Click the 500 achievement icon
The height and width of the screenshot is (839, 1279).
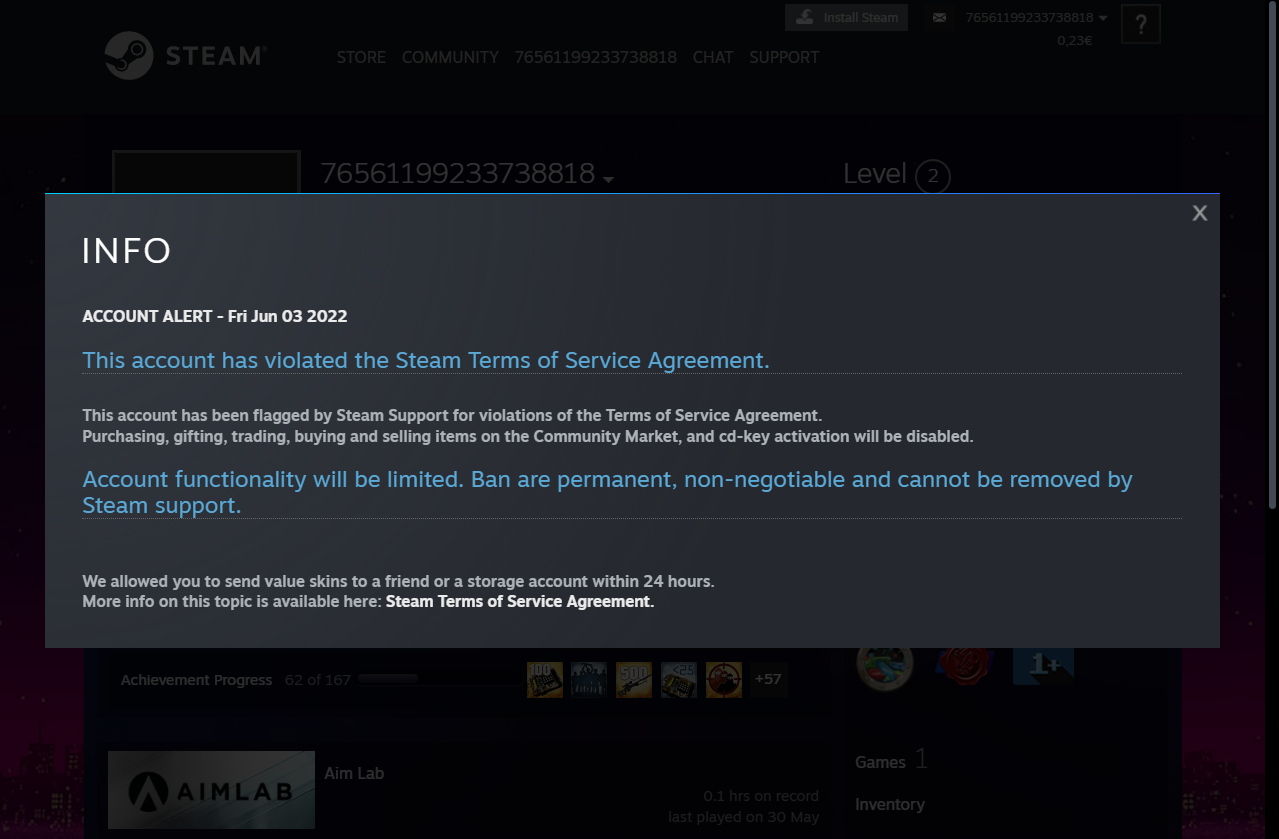tap(634, 679)
